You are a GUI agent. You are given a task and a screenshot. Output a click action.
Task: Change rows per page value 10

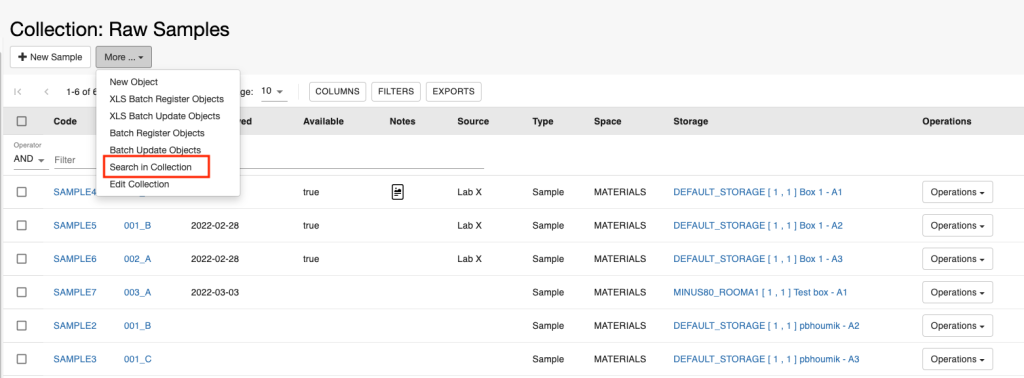point(274,91)
